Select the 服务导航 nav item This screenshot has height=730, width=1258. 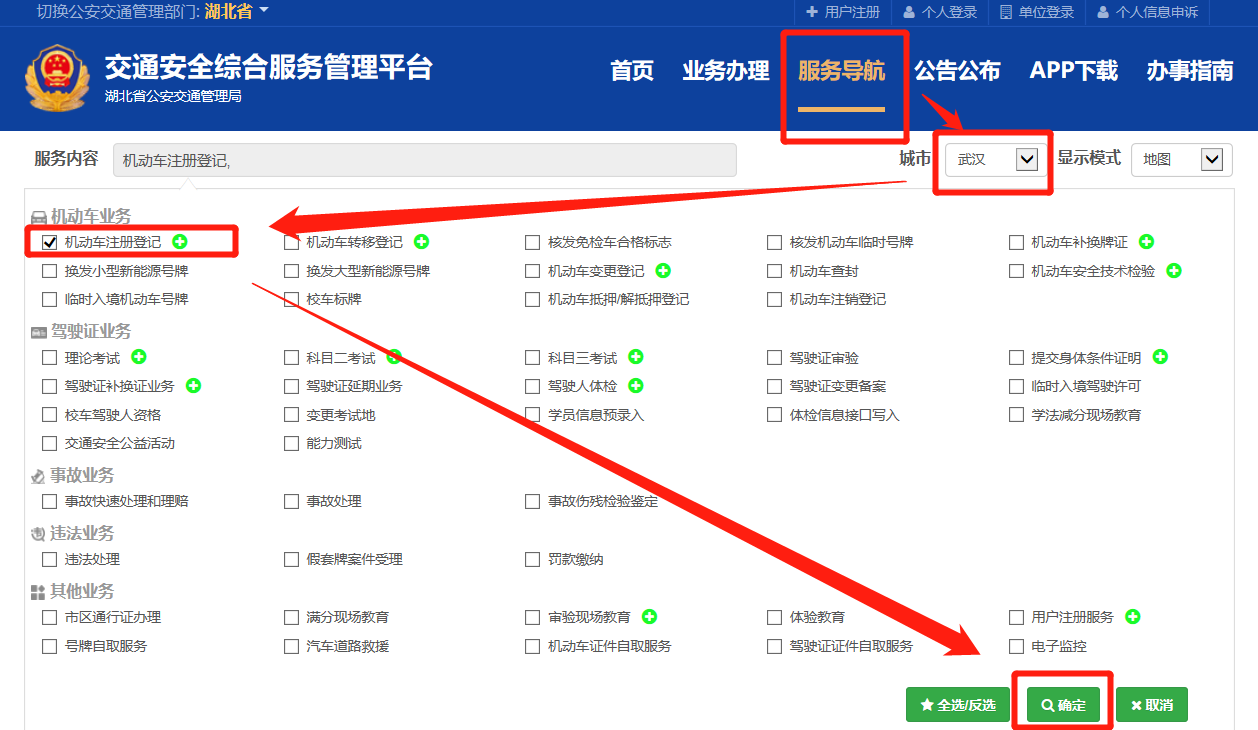coord(842,71)
